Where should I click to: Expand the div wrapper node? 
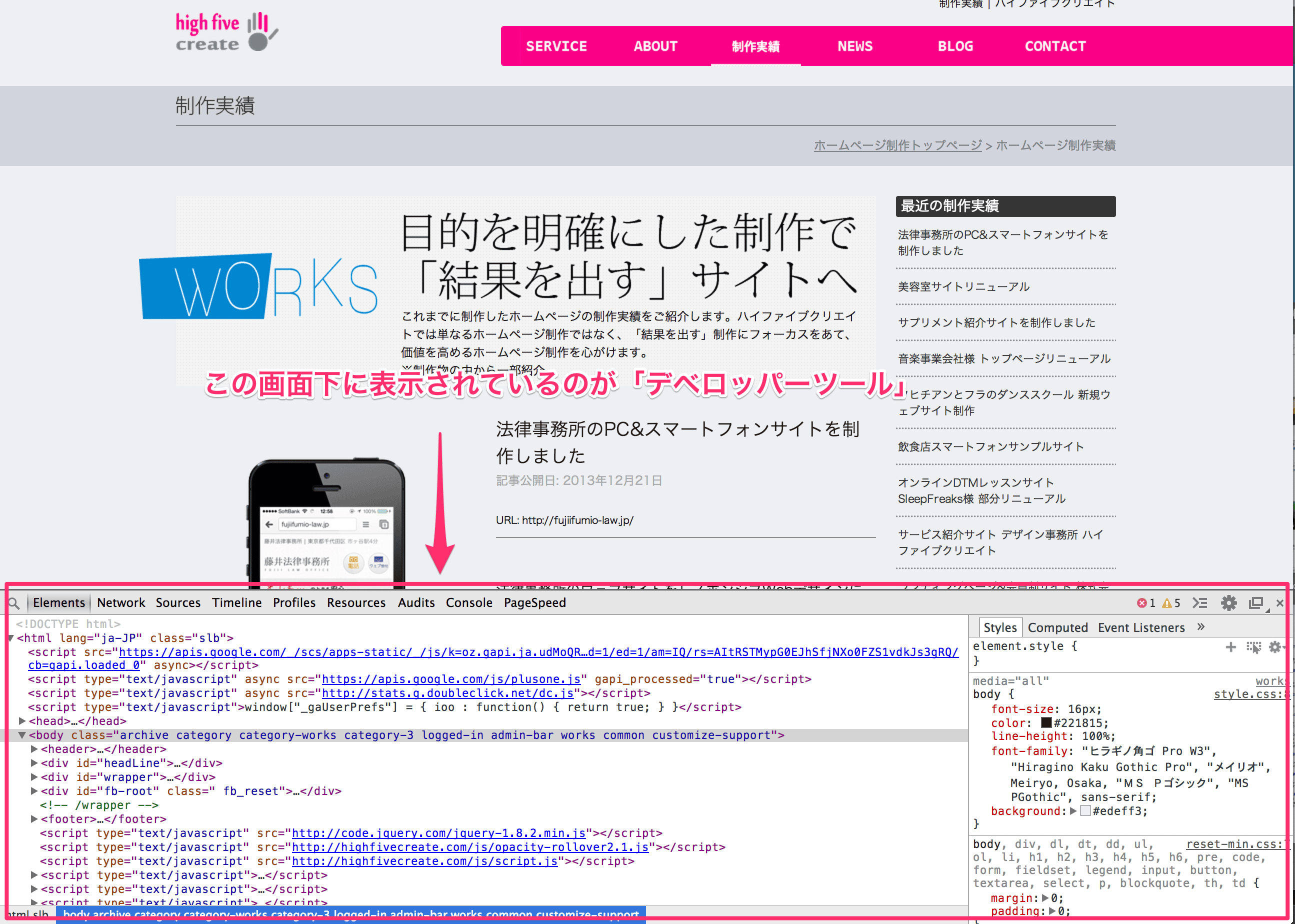tap(34, 777)
